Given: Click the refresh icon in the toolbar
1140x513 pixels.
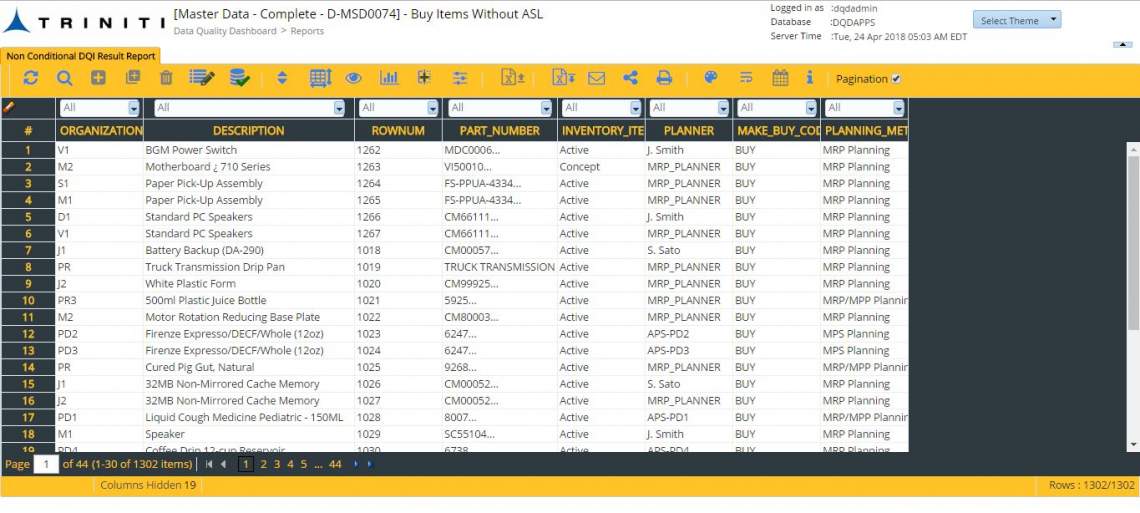Looking at the screenshot, I should (31, 78).
